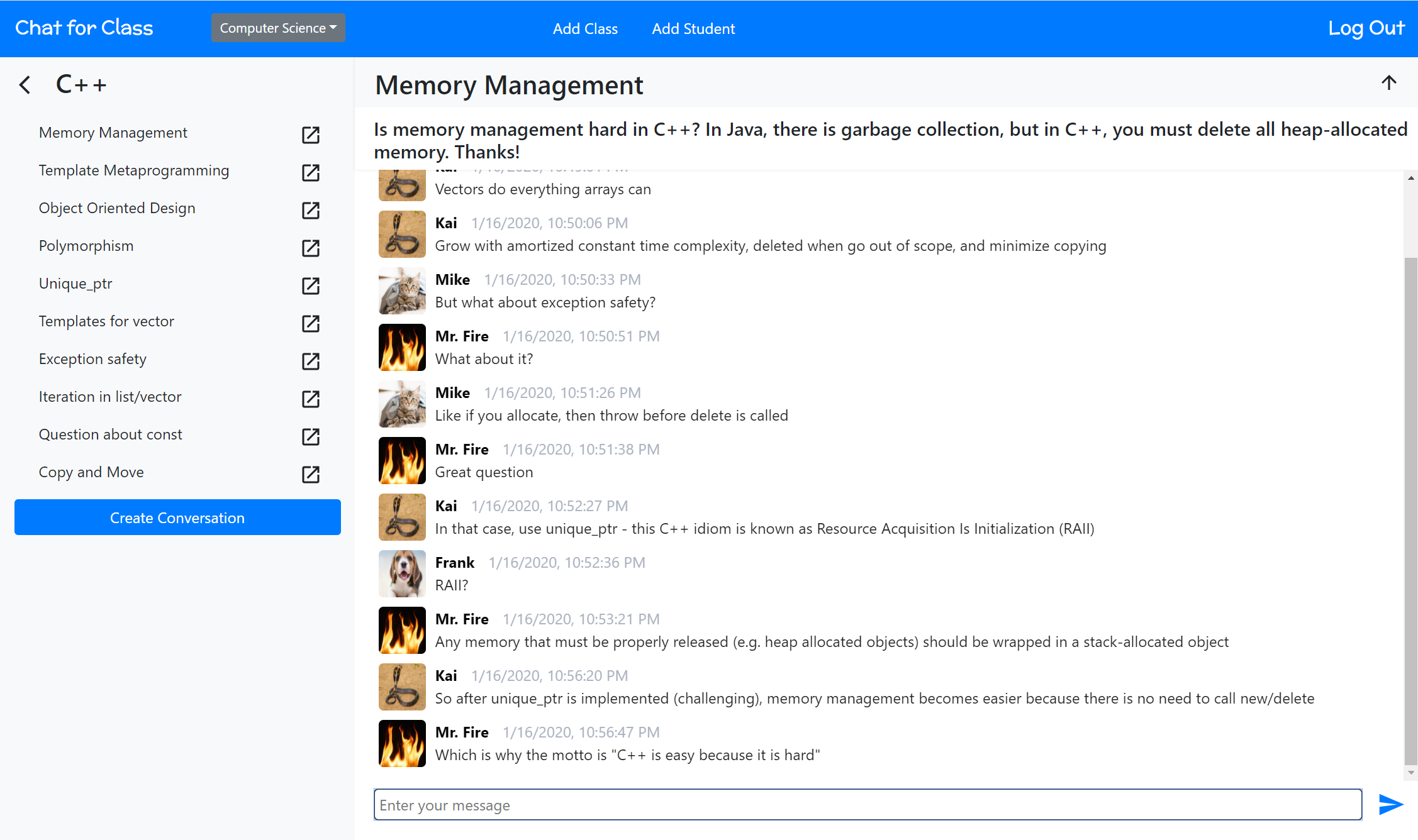1418x840 pixels.
Task: Open Add Class from the navbar
Action: point(585,29)
